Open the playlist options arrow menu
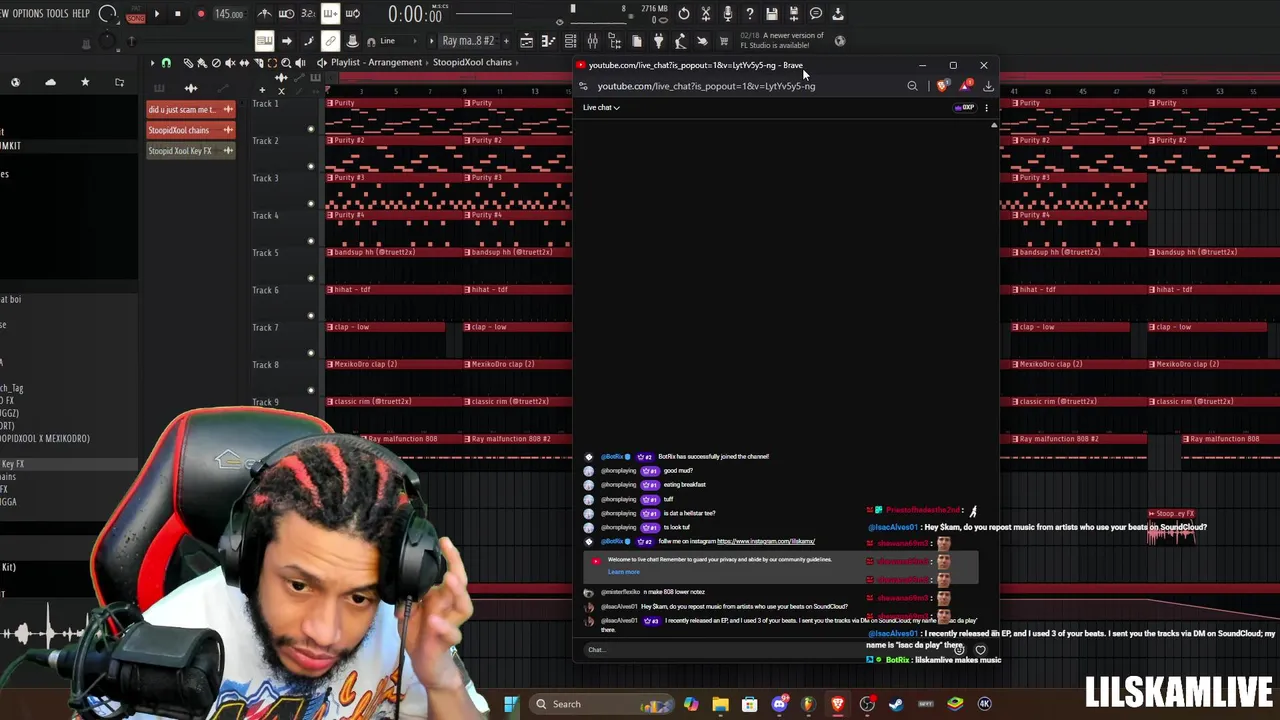This screenshot has width=1280, height=720. [x=153, y=63]
